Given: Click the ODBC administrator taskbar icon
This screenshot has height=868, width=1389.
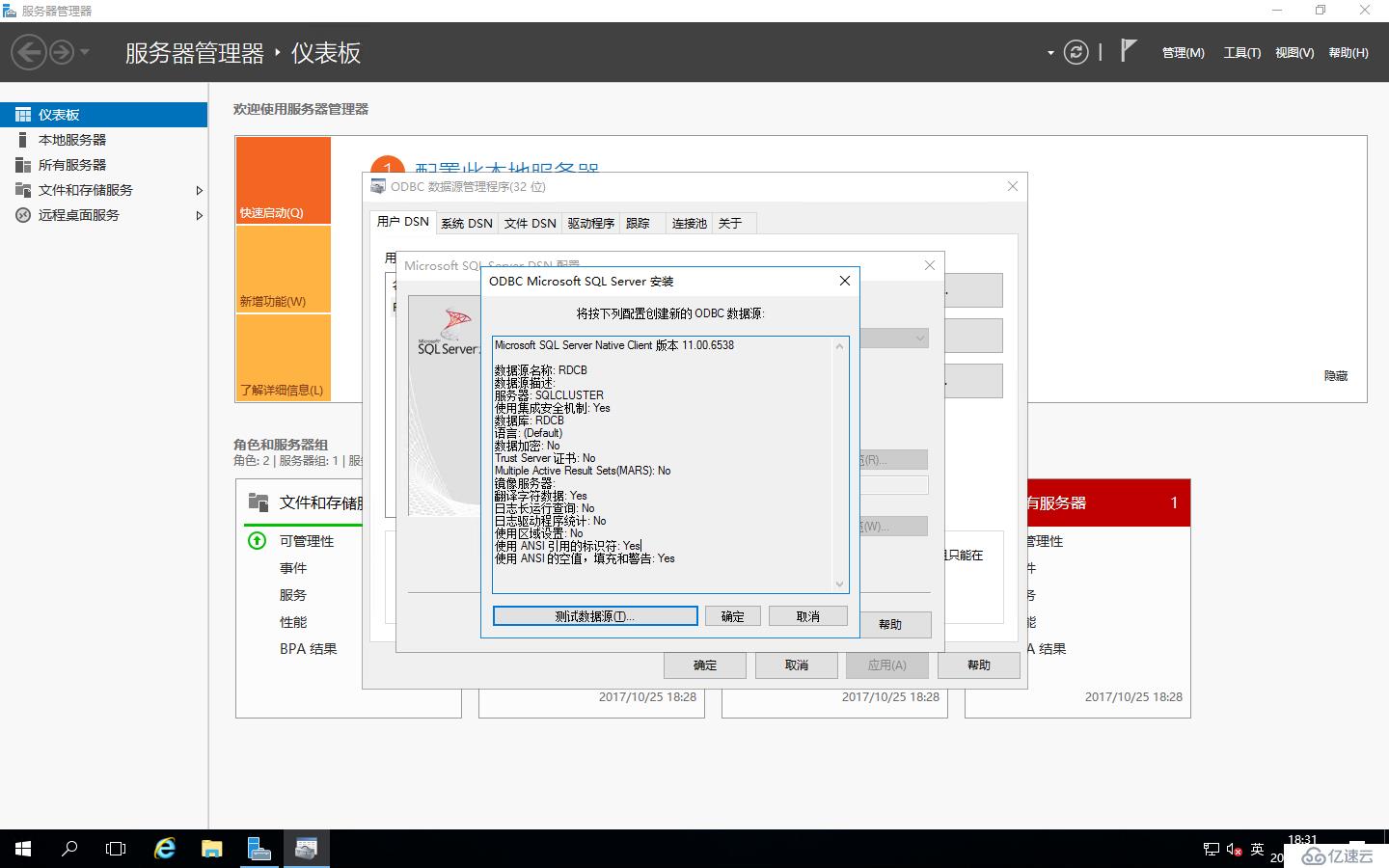Looking at the screenshot, I should point(306,849).
